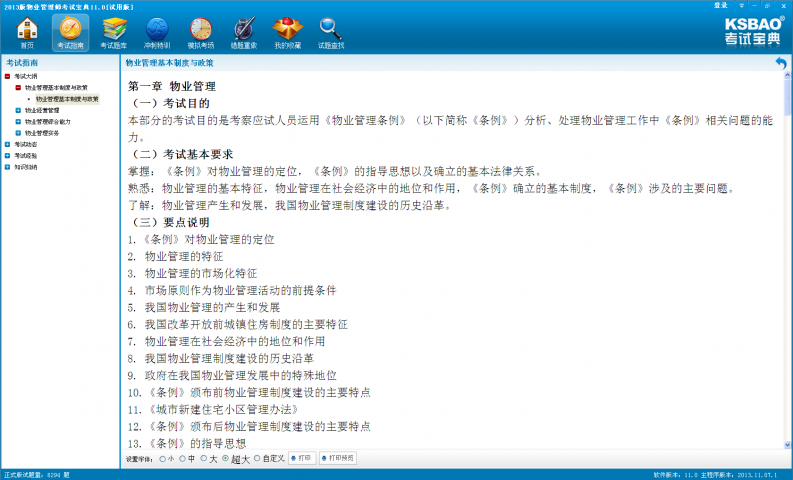Launch 模拟考场 mock exam clock icon
793x480 pixels.
pyautogui.click(x=201, y=33)
